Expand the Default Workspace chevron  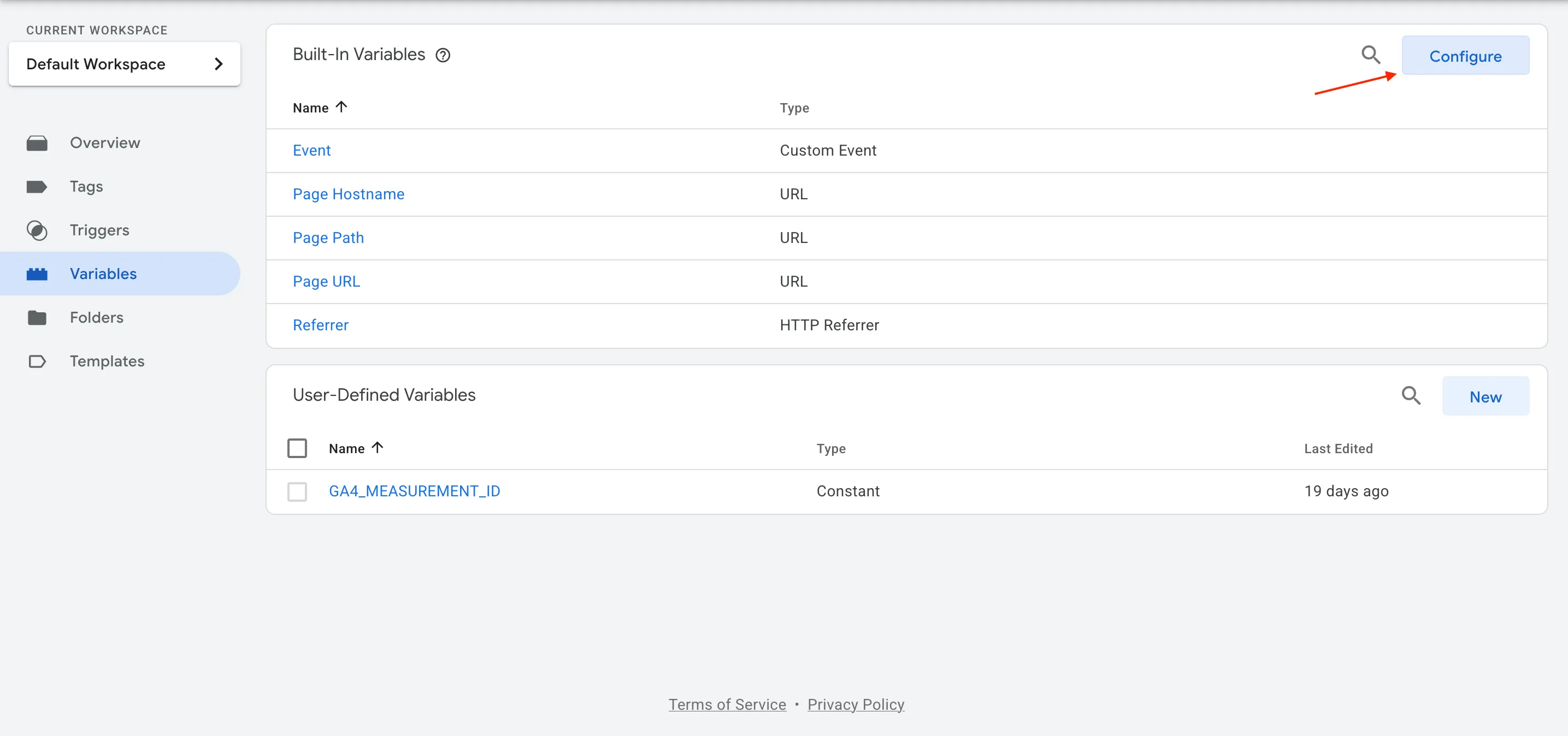pyautogui.click(x=219, y=64)
